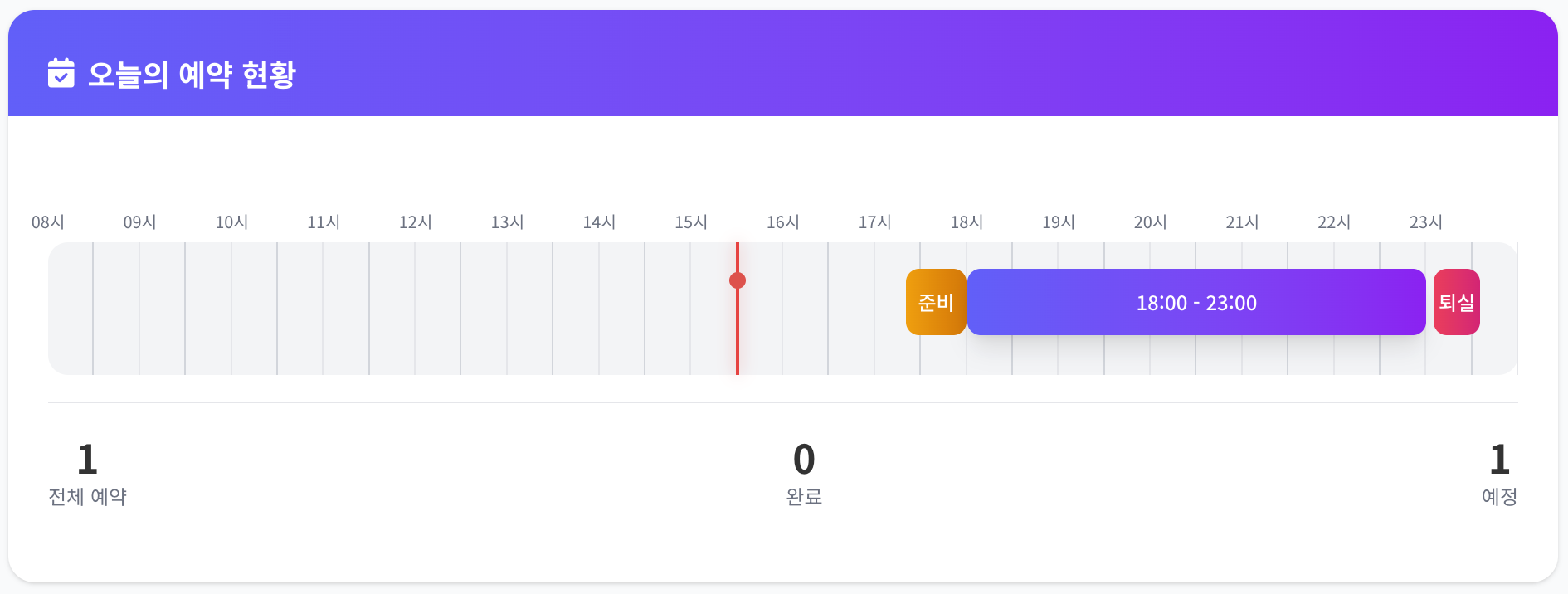Select the 18시 timeline label
The height and width of the screenshot is (594, 1568).
tap(967, 222)
